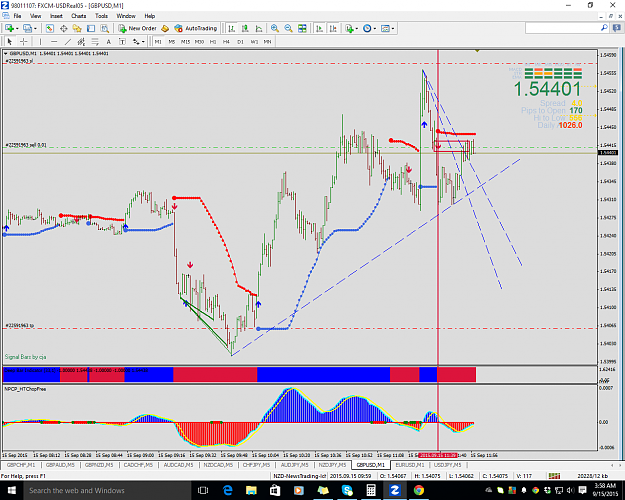
Task: Open the File menu
Action: point(17,16)
